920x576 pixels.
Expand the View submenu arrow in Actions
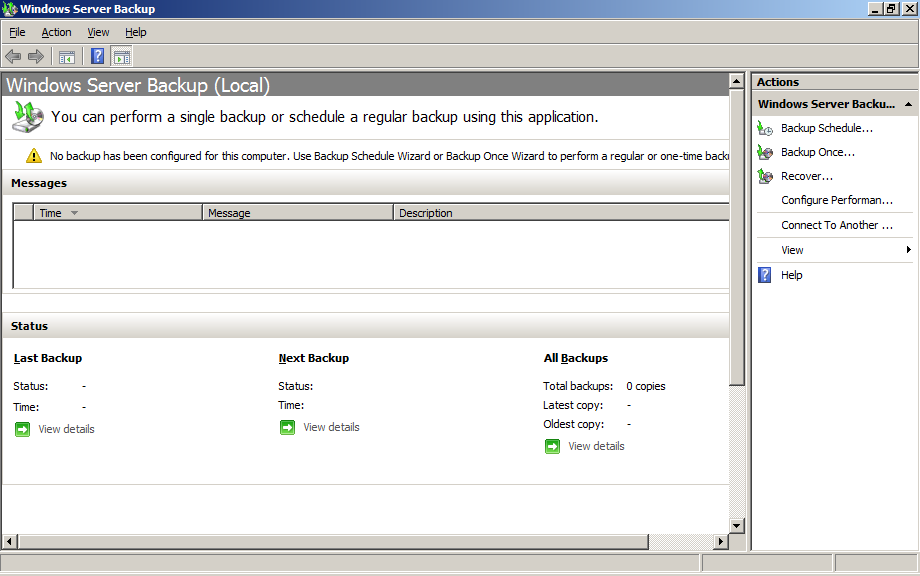[x=909, y=250]
